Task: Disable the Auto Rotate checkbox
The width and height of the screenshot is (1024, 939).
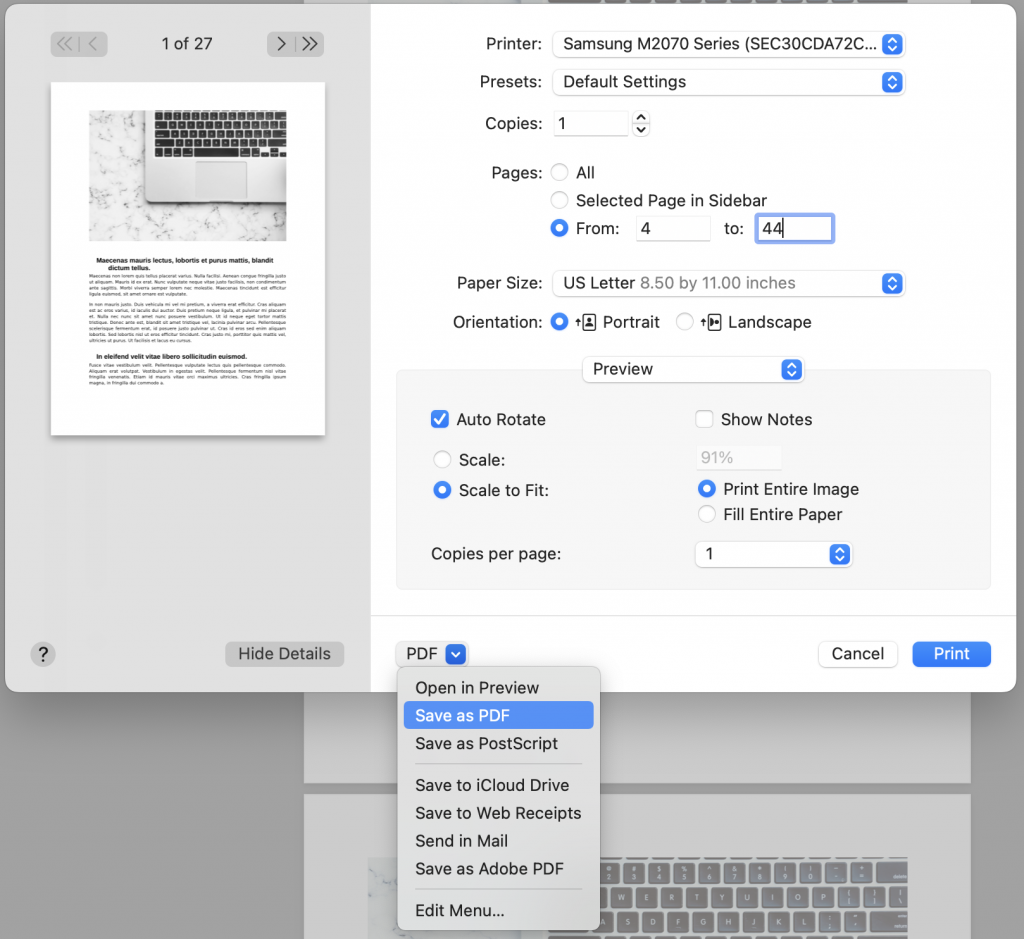Action: 440,419
